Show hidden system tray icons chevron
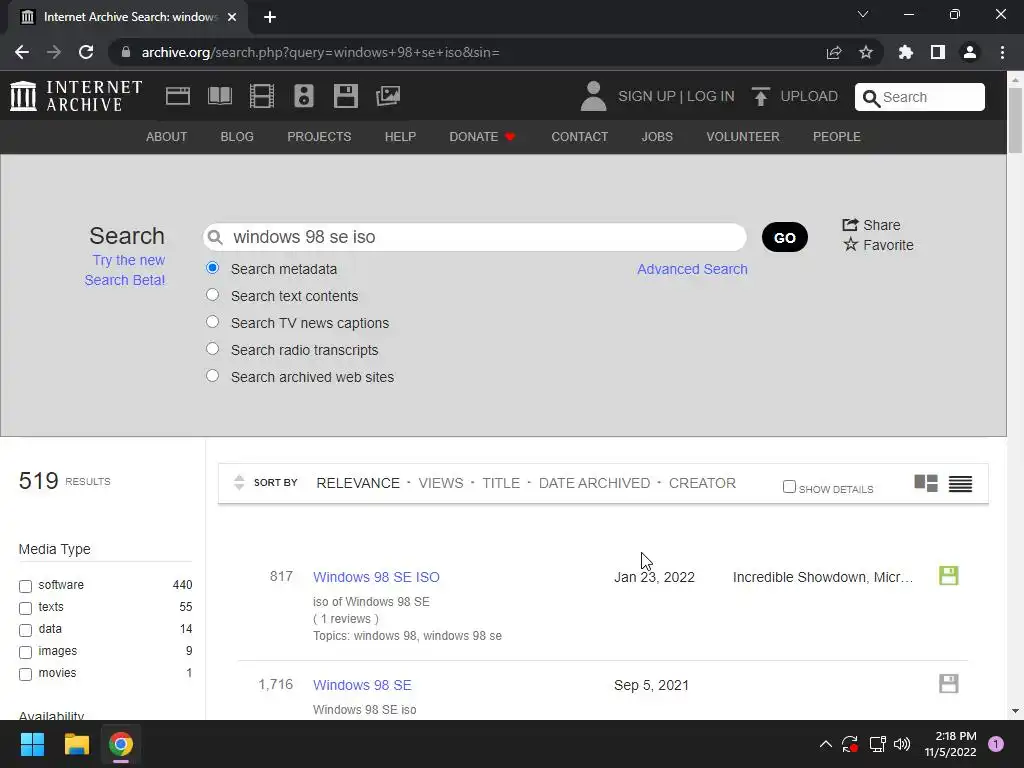Image resolution: width=1024 pixels, height=768 pixels. [825, 744]
